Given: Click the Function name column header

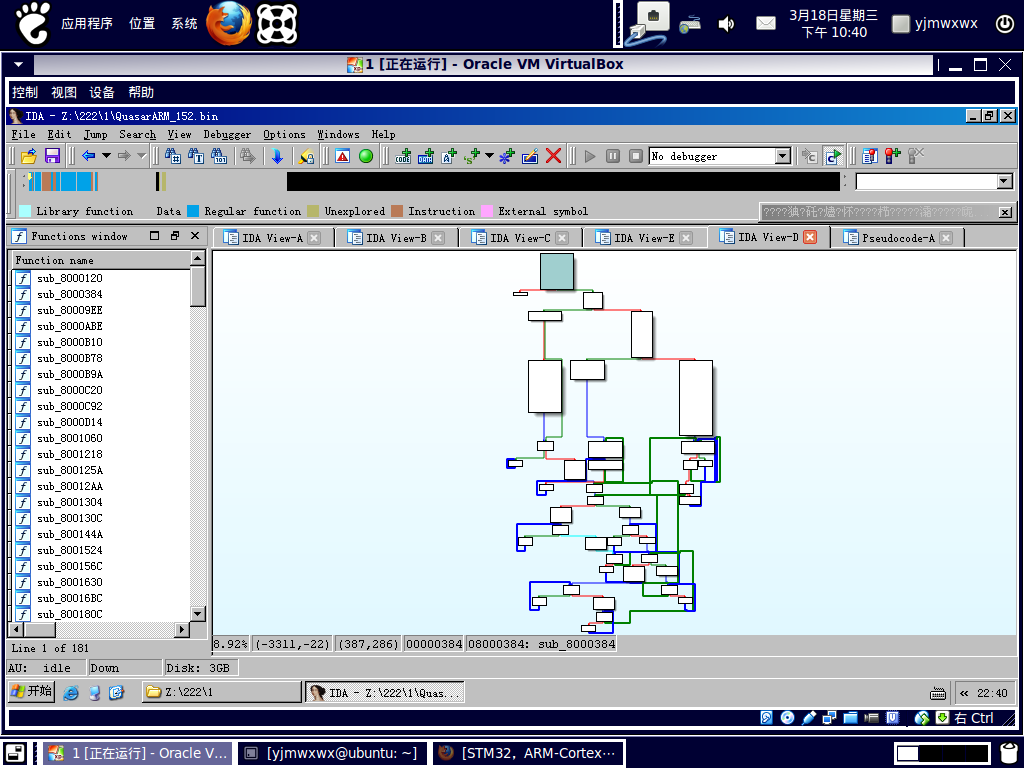Looking at the screenshot, I should coord(101,260).
